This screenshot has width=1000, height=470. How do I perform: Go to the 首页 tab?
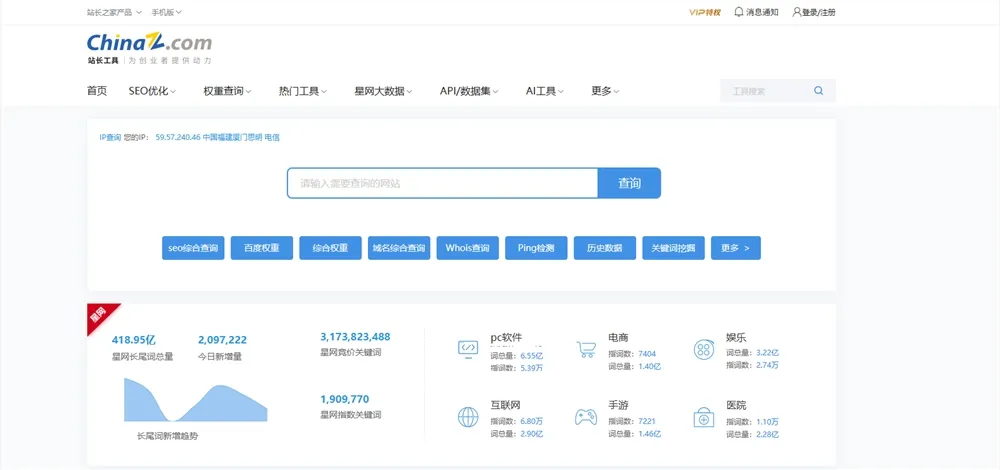[x=97, y=91]
